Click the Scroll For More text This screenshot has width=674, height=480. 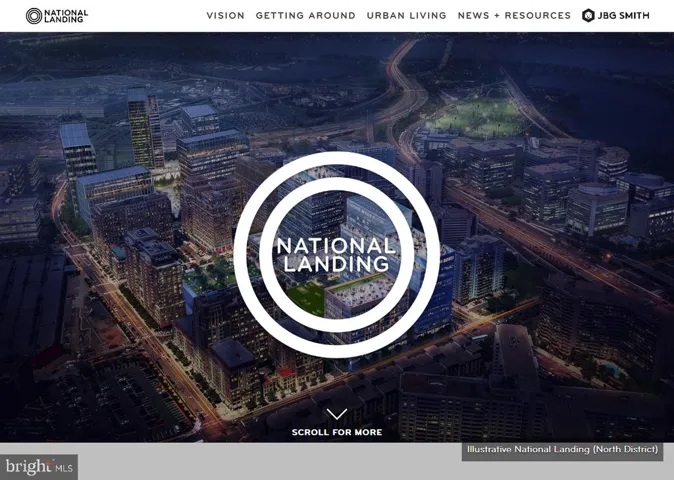[337, 432]
